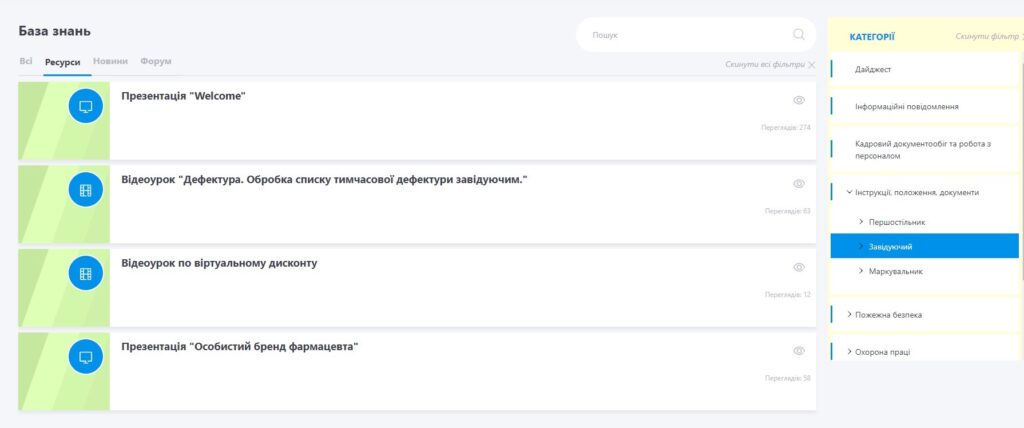Viewport: 1024px width, 428px height.
Task: Click film icon for віртуальному дисконту video lesson
Action: [x=86, y=273]
